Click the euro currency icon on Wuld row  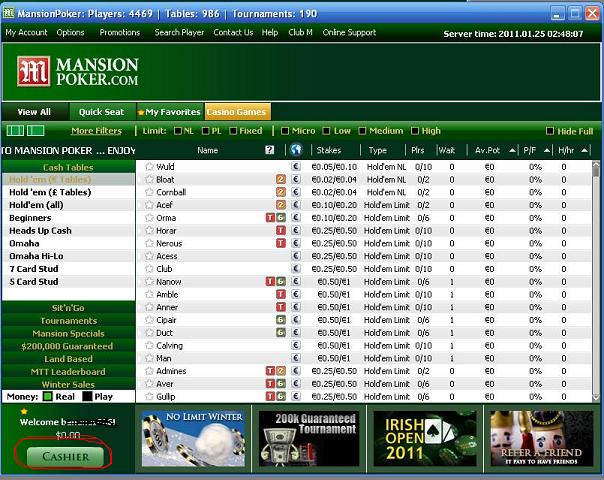click(295, 166)
